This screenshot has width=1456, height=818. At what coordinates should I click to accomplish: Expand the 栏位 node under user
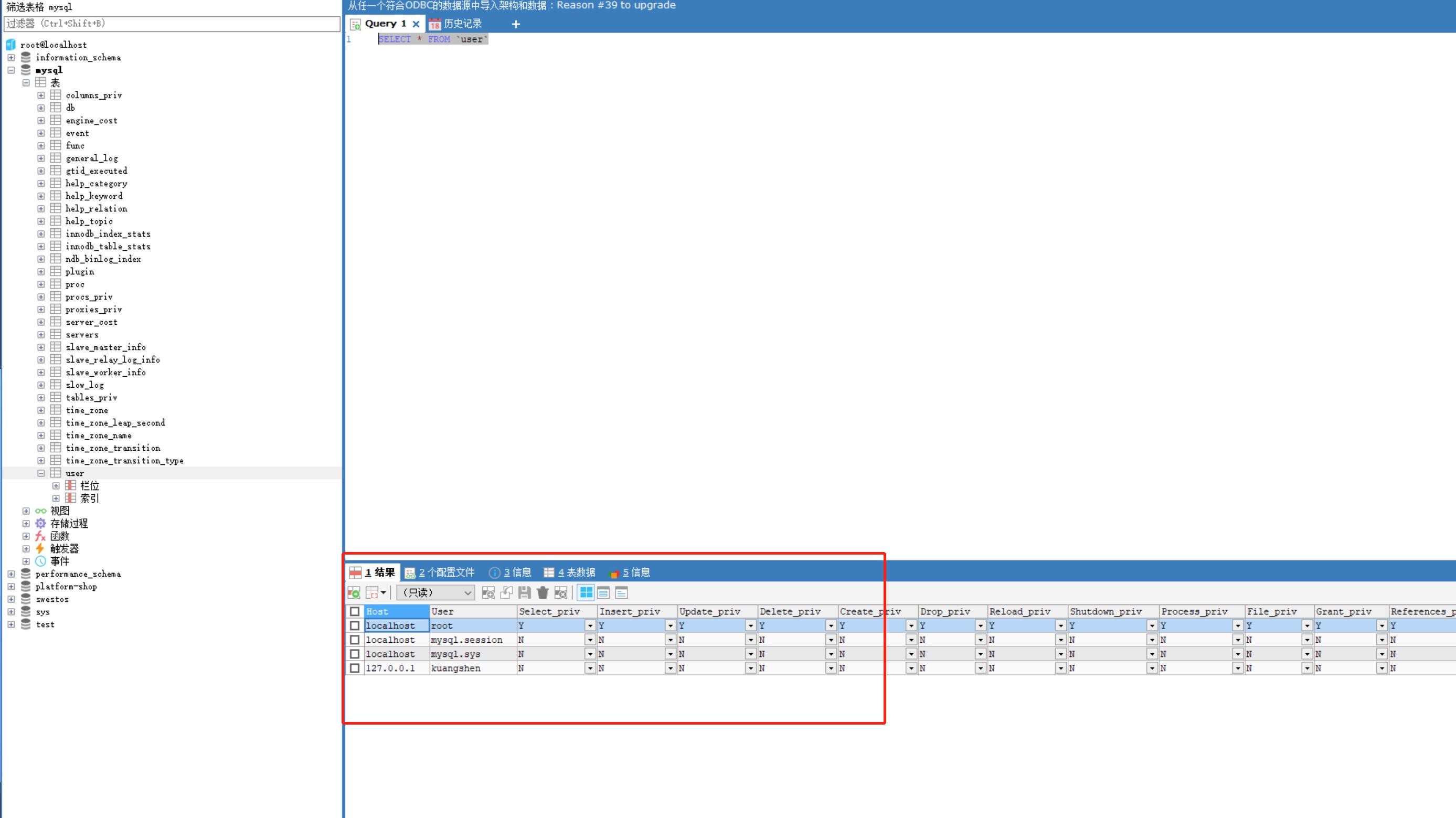56,485
